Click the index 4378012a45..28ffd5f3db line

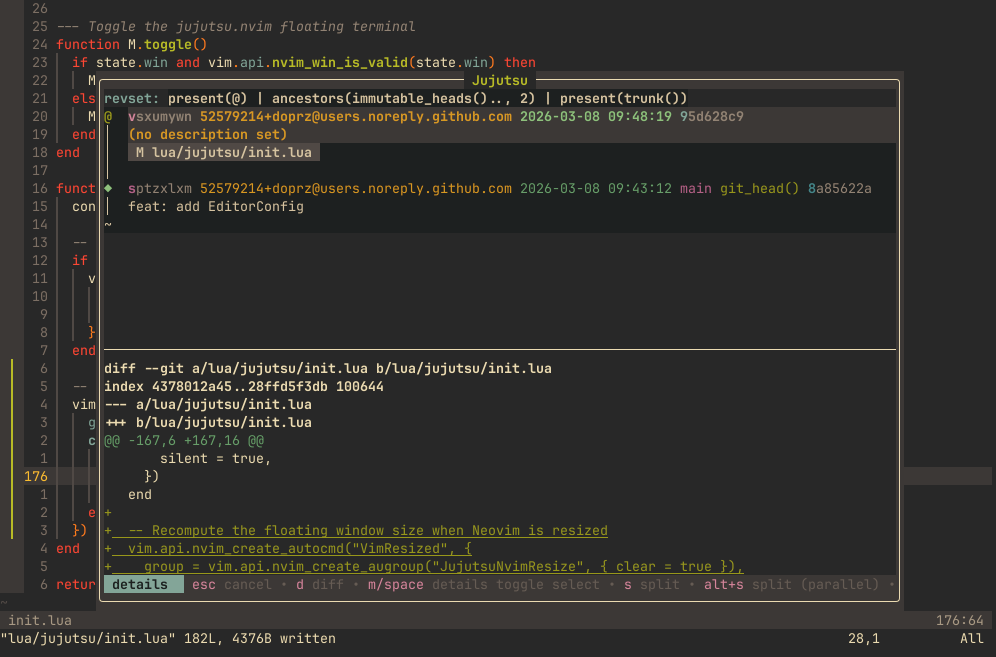[x=244, y=386]
